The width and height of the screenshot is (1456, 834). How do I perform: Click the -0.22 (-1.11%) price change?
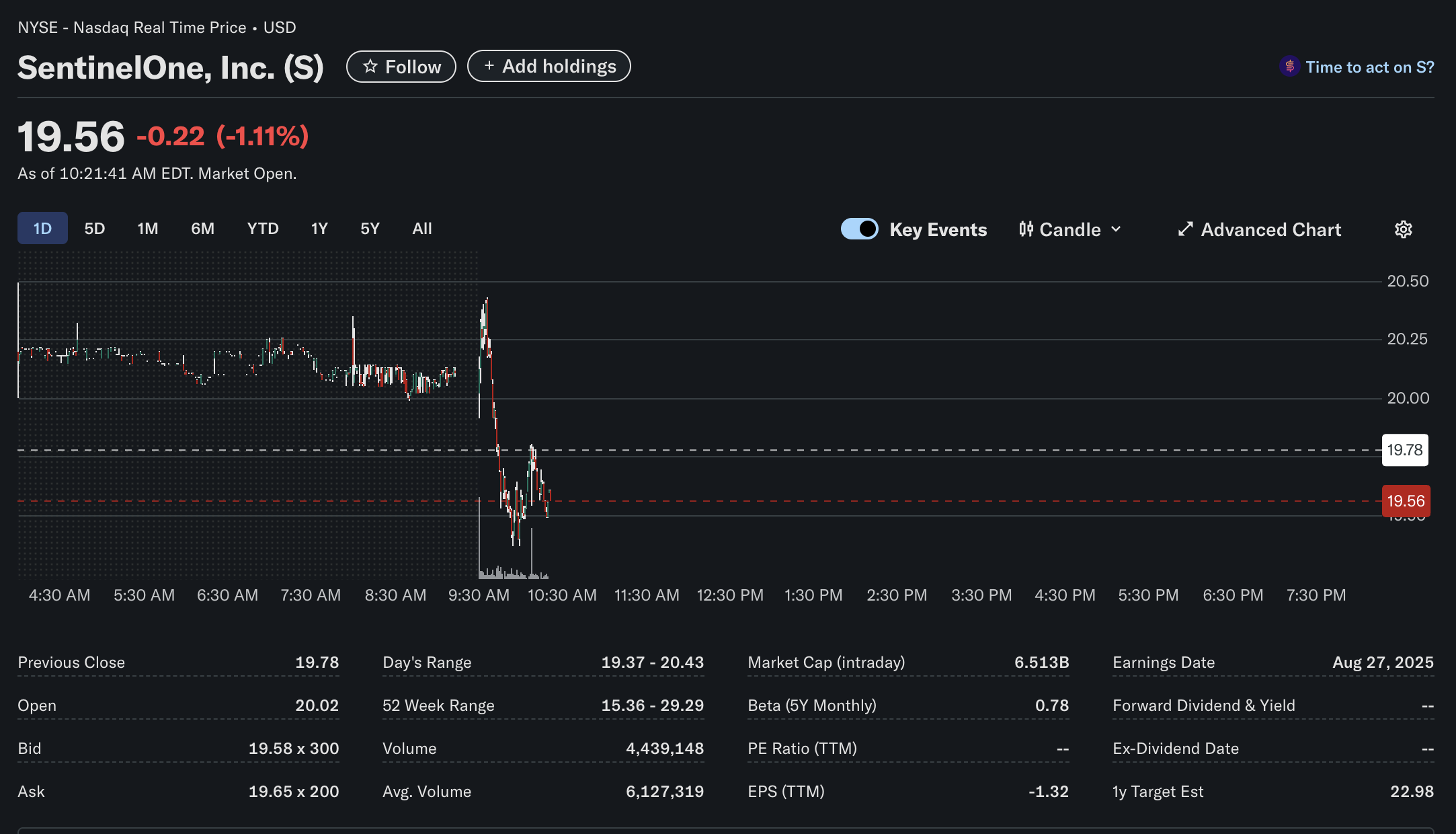[x=223, y=137]
